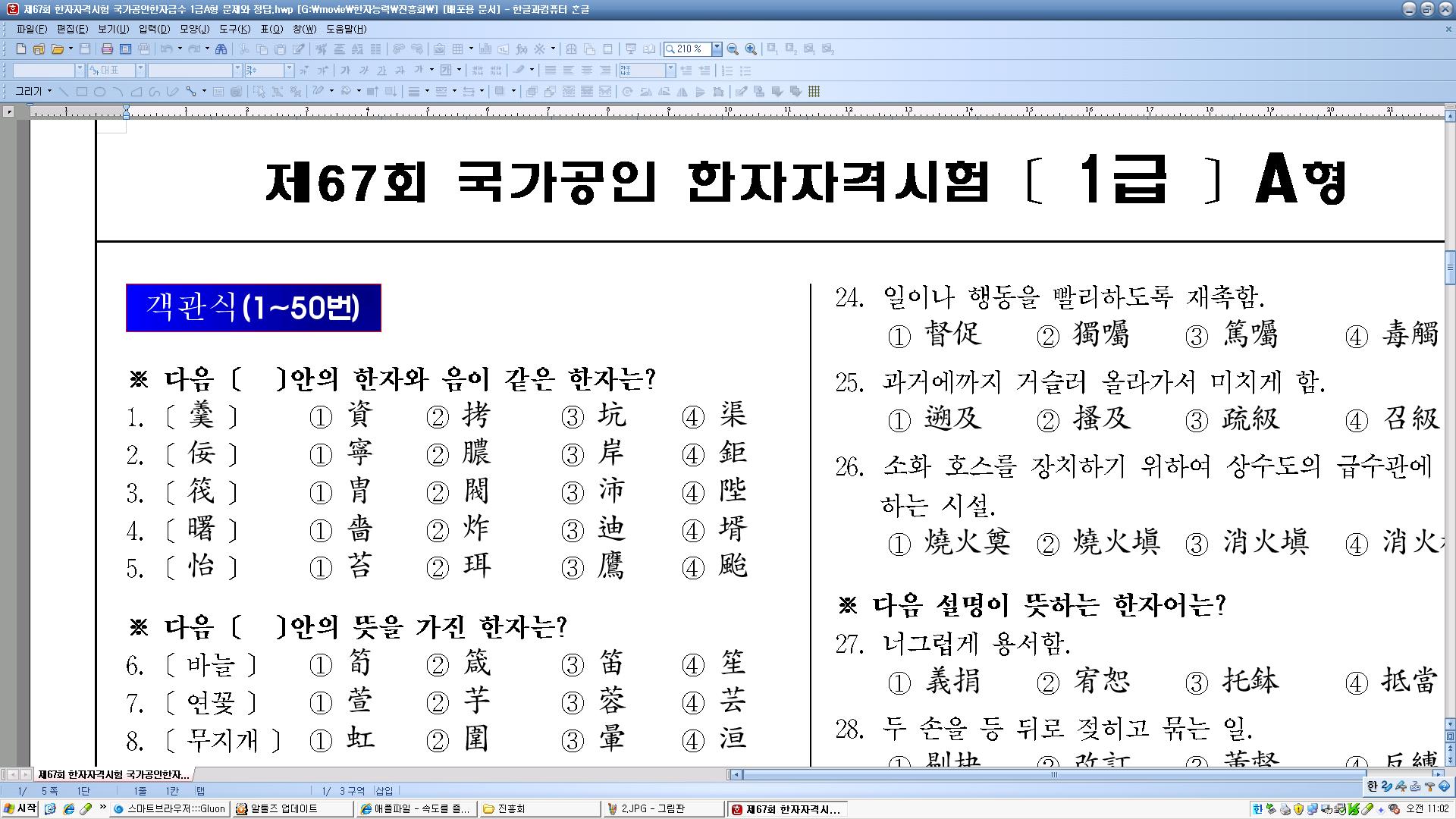Open the font size dropdown
1456x819 pixels.
click(289, 70)
